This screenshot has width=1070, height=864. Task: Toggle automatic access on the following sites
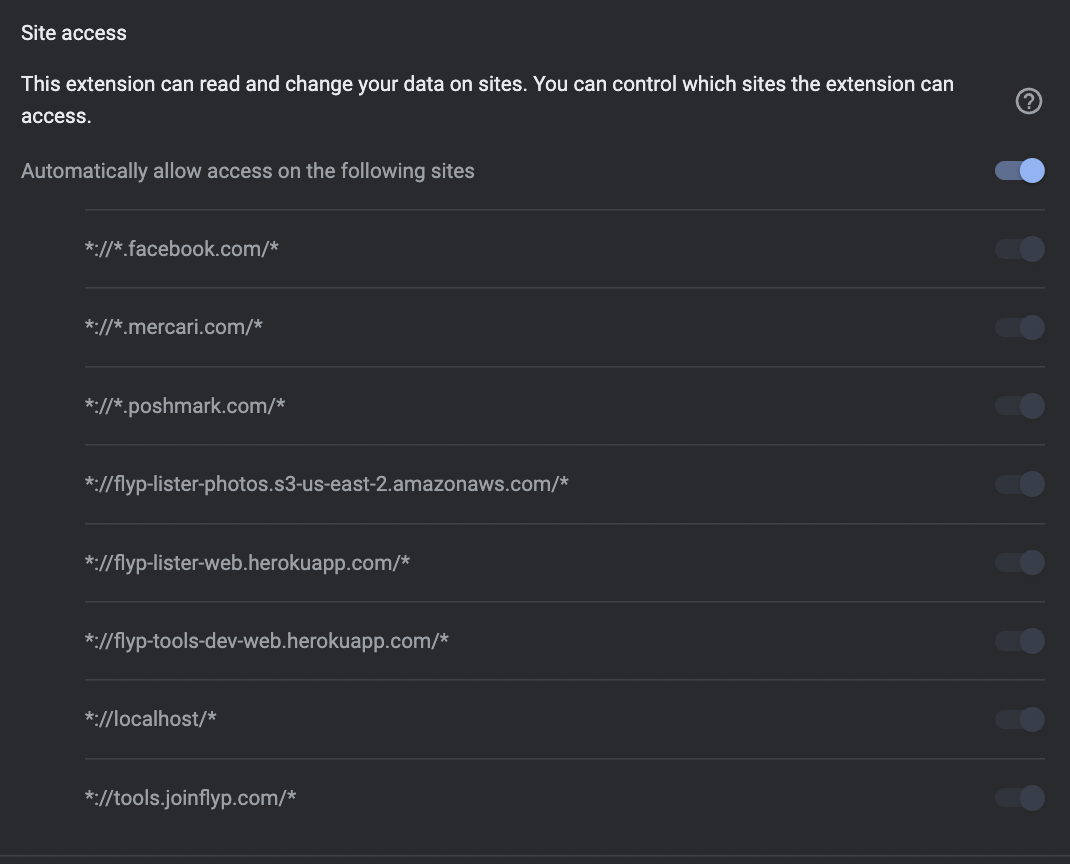(1020, 171)
